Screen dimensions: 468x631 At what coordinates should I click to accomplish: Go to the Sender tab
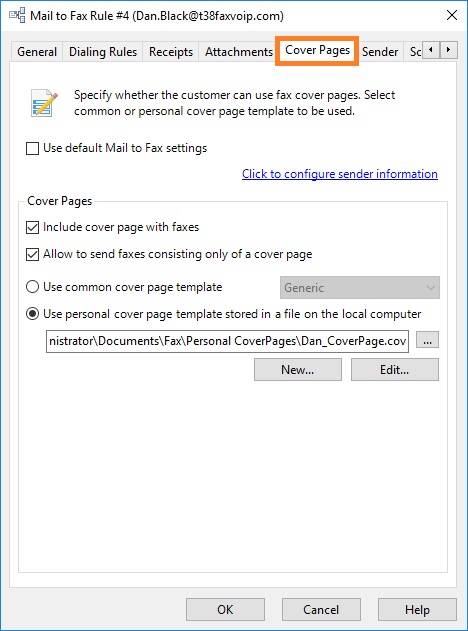(380, 52)
